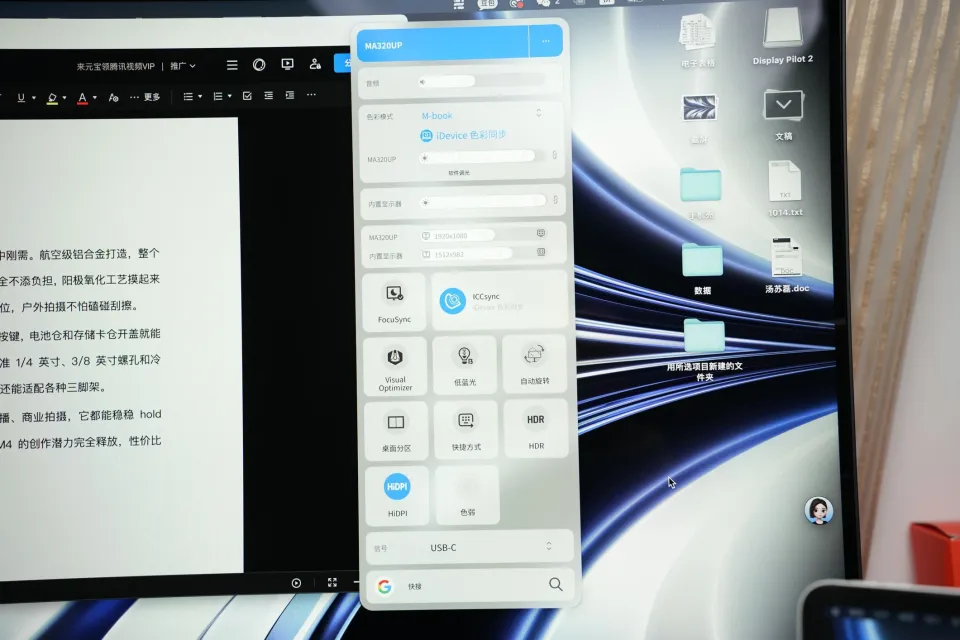This screenshot has width=960, height=640.
Task: Expand the underline style dropdown arrow
Action: coord(33,98)
